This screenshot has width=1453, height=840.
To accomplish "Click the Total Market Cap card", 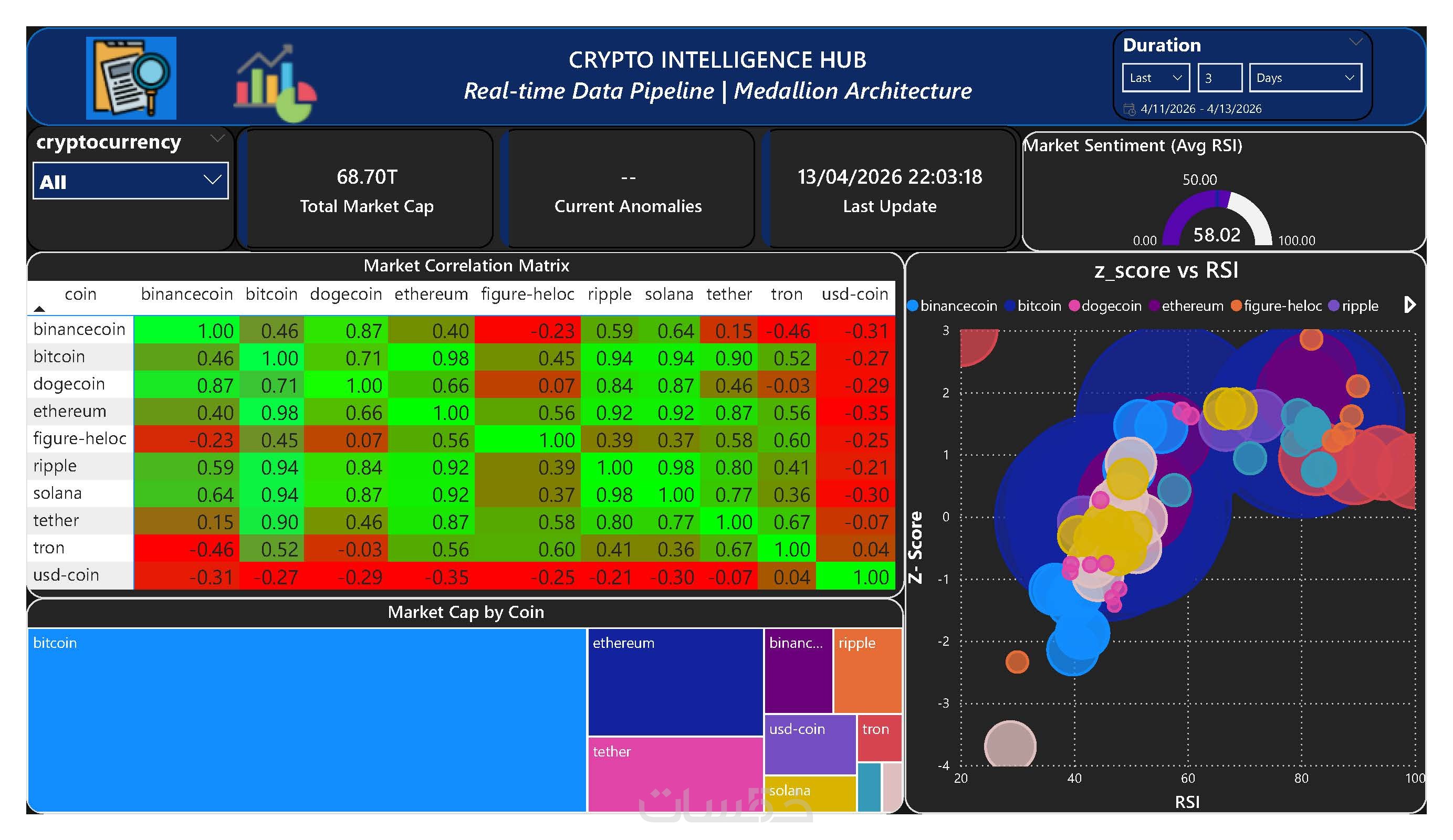I will coord(367,190).
